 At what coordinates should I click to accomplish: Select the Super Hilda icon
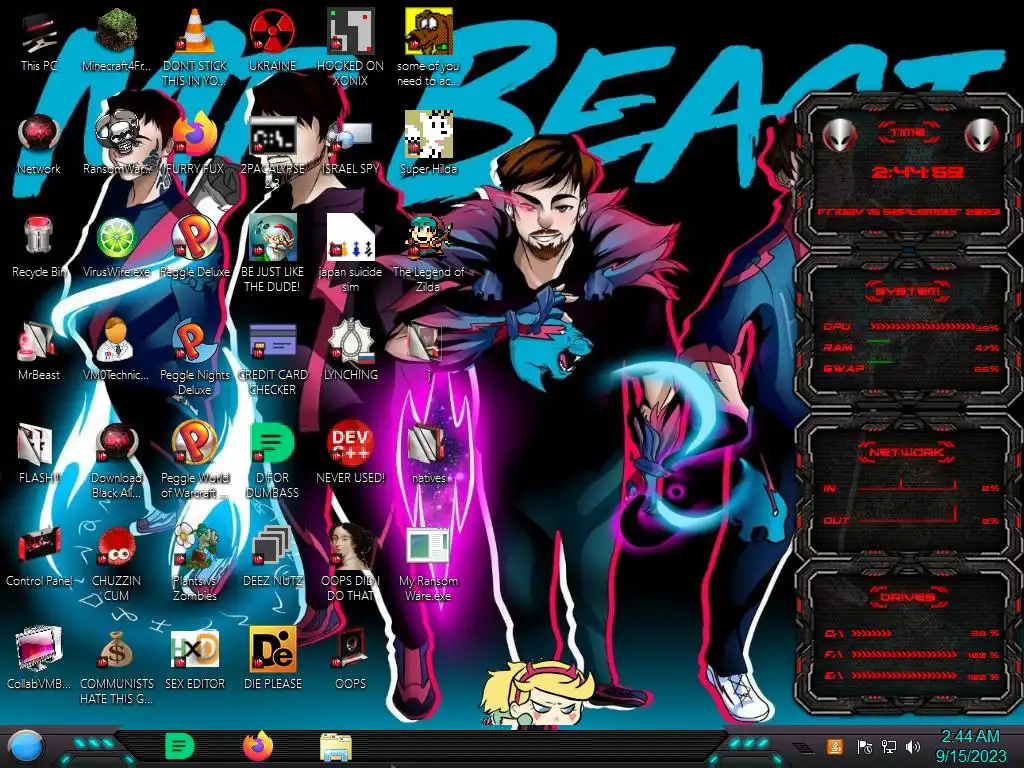point(428,134)
